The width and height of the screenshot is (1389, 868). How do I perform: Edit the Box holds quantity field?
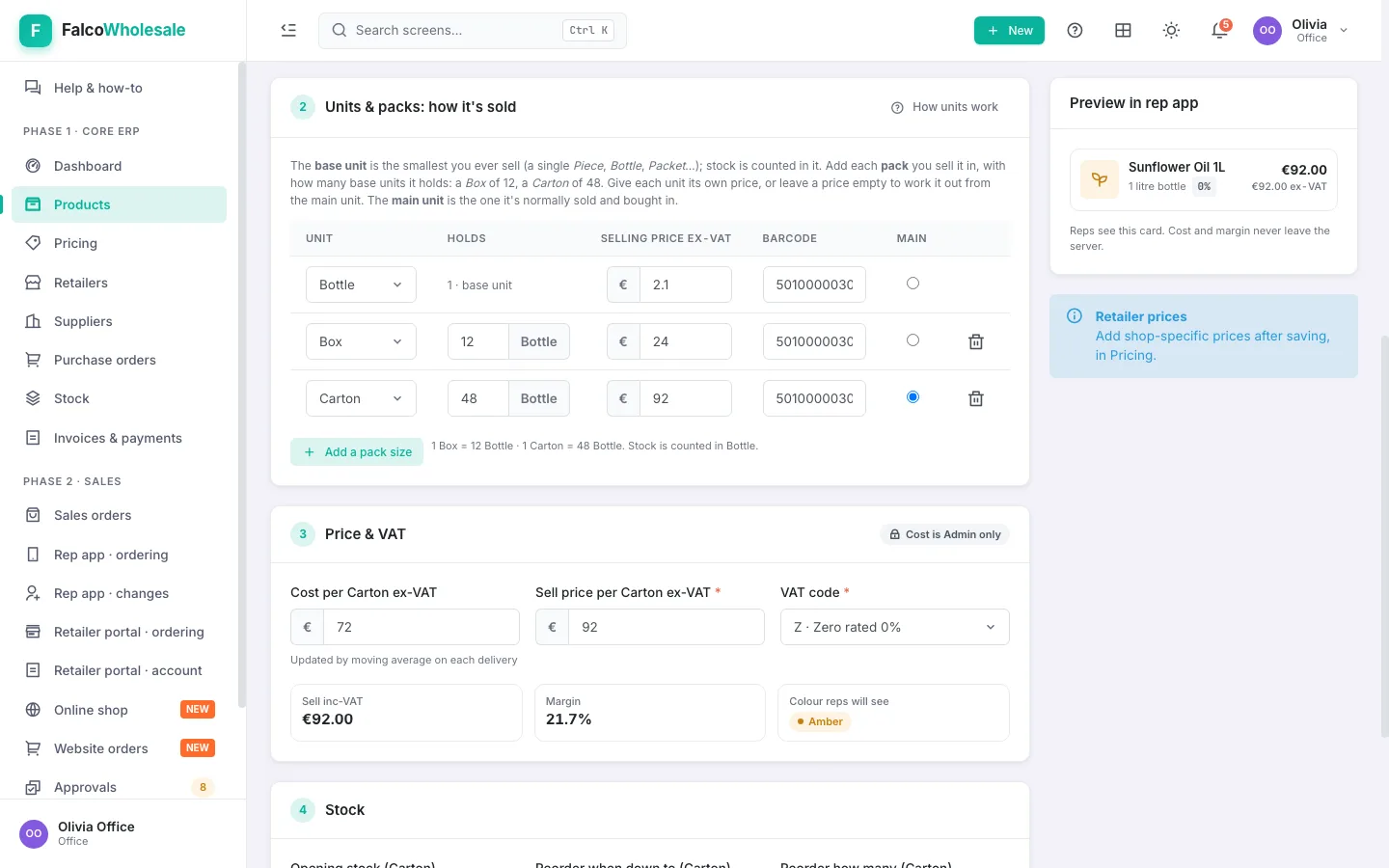coord(477,341)
